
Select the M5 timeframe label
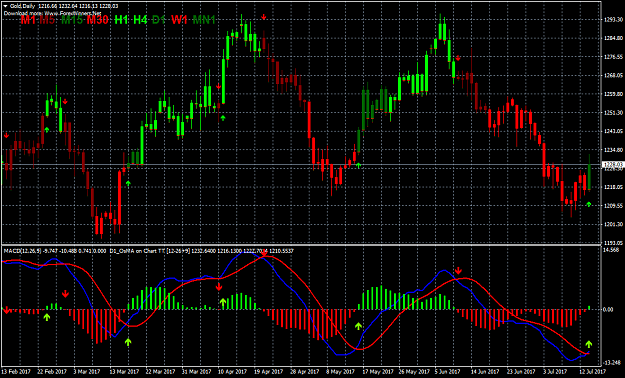coord(47,20)
